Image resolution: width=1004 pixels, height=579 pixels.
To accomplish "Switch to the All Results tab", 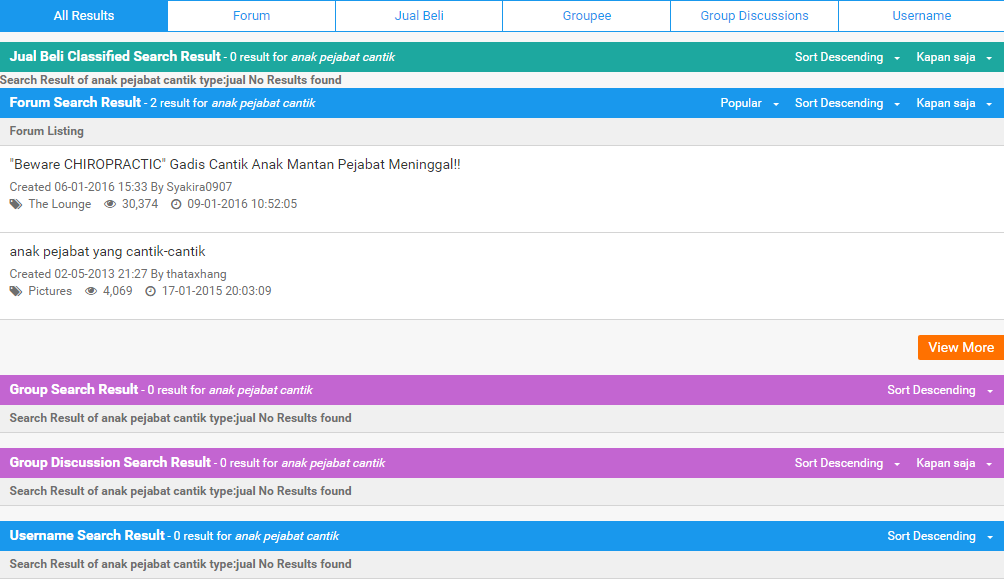I will [84, 15].
